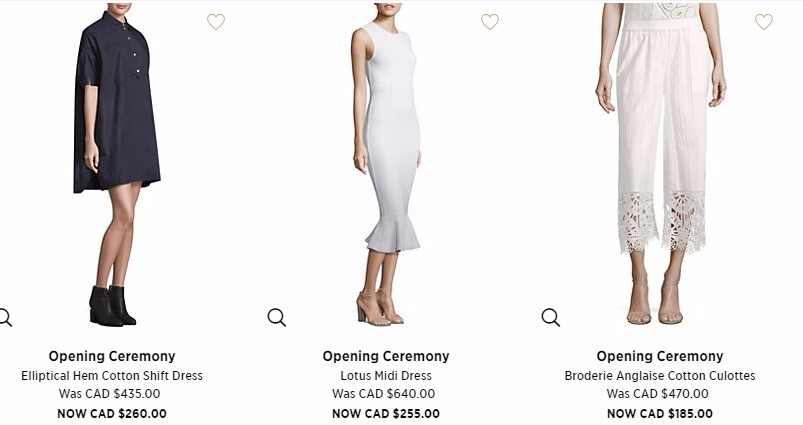
Task: Click the Was CAD $470.00 original price
Action: [660, 394]
